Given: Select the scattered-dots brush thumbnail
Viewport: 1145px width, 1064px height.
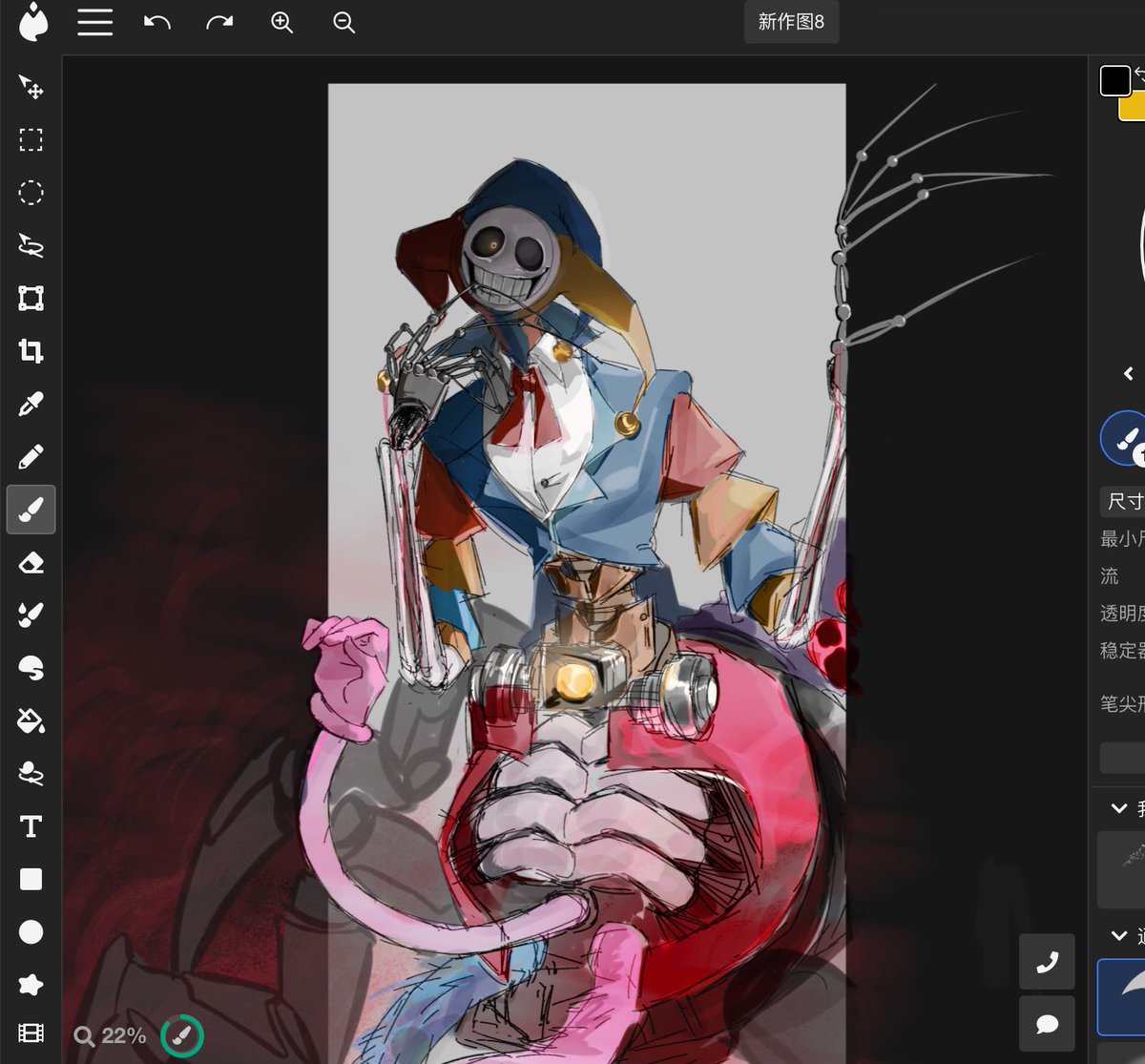Looking at the screenshot, I should (x=1122, y=868).
